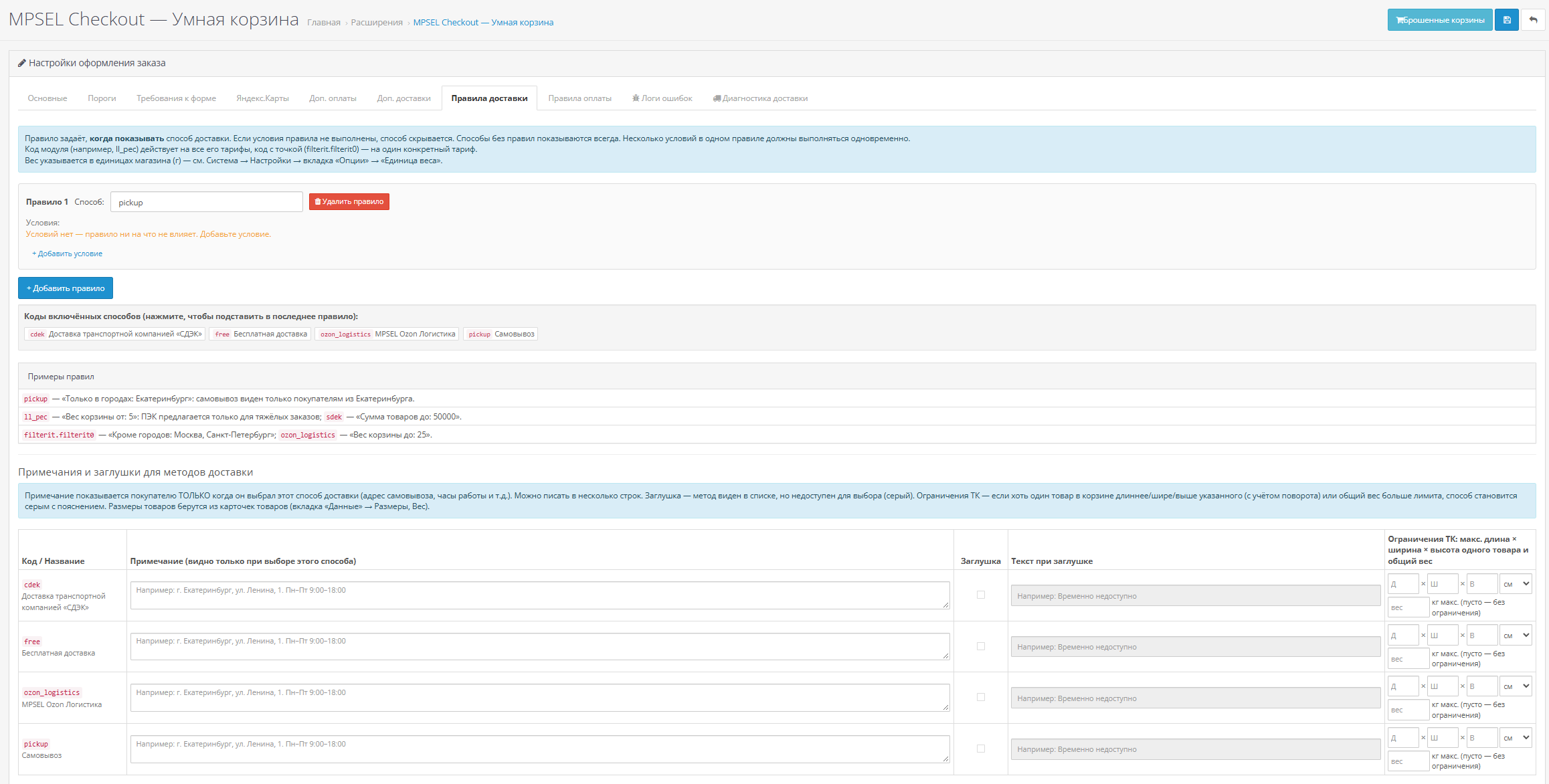Click the back arrow icon button
1549x784 pixels.
[x=1533, y=20]
